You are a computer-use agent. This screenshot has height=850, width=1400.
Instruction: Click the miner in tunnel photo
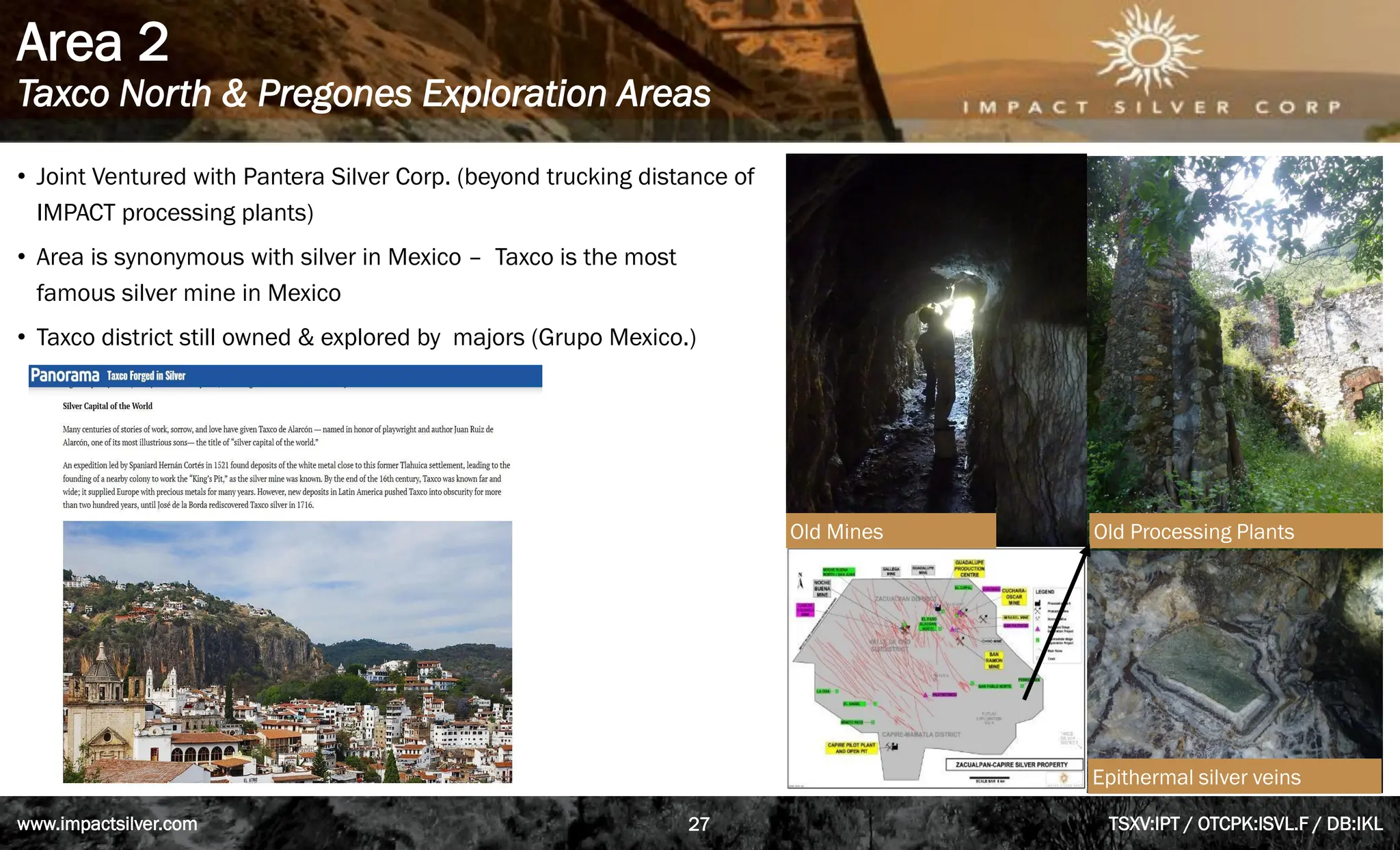935,342
